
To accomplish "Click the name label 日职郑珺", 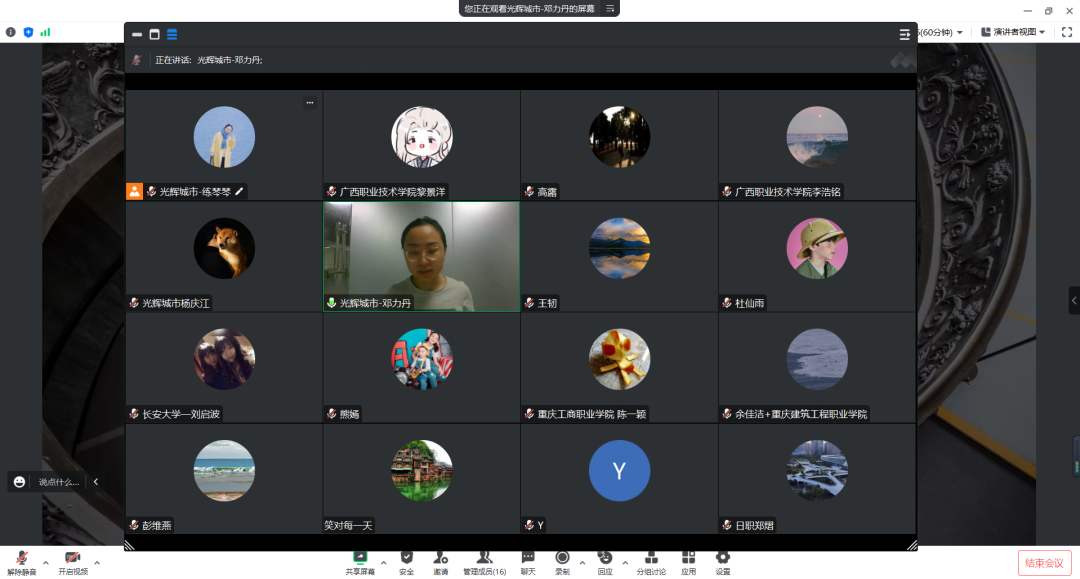I will [x=754, y=526].
